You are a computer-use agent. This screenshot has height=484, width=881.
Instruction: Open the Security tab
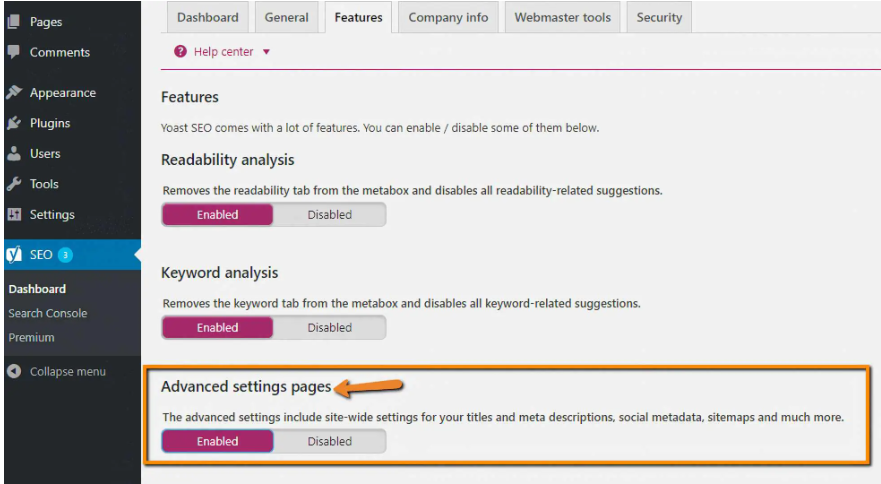coord(659,17)
